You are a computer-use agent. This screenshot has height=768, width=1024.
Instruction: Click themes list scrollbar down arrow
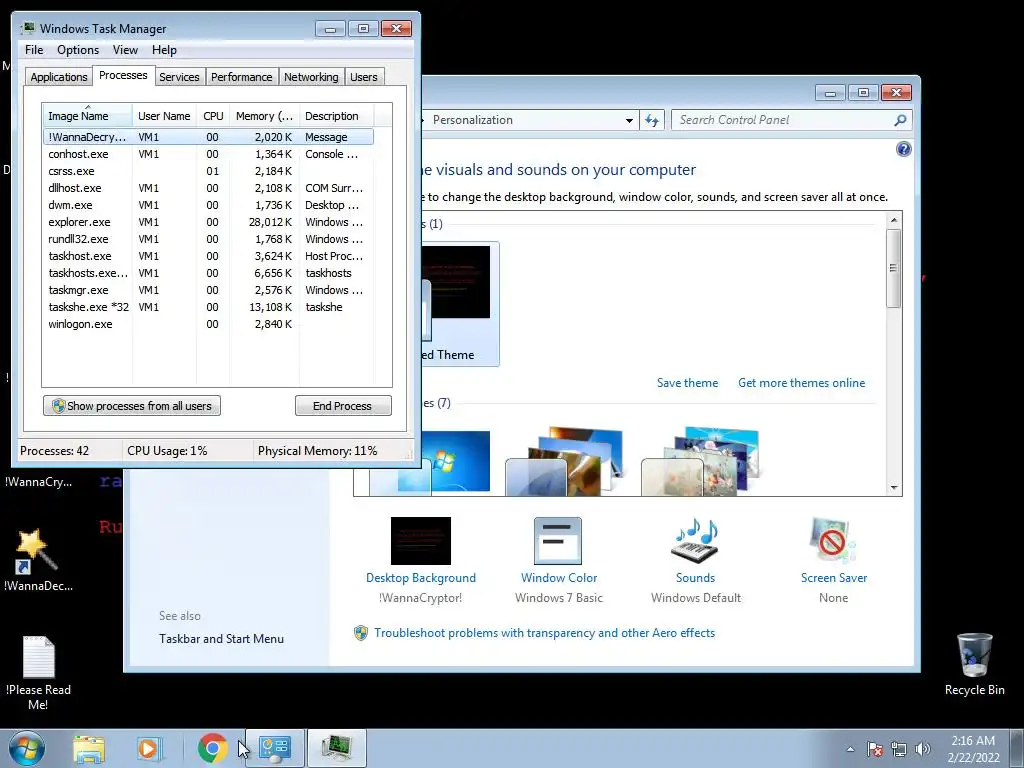point(894,488)
